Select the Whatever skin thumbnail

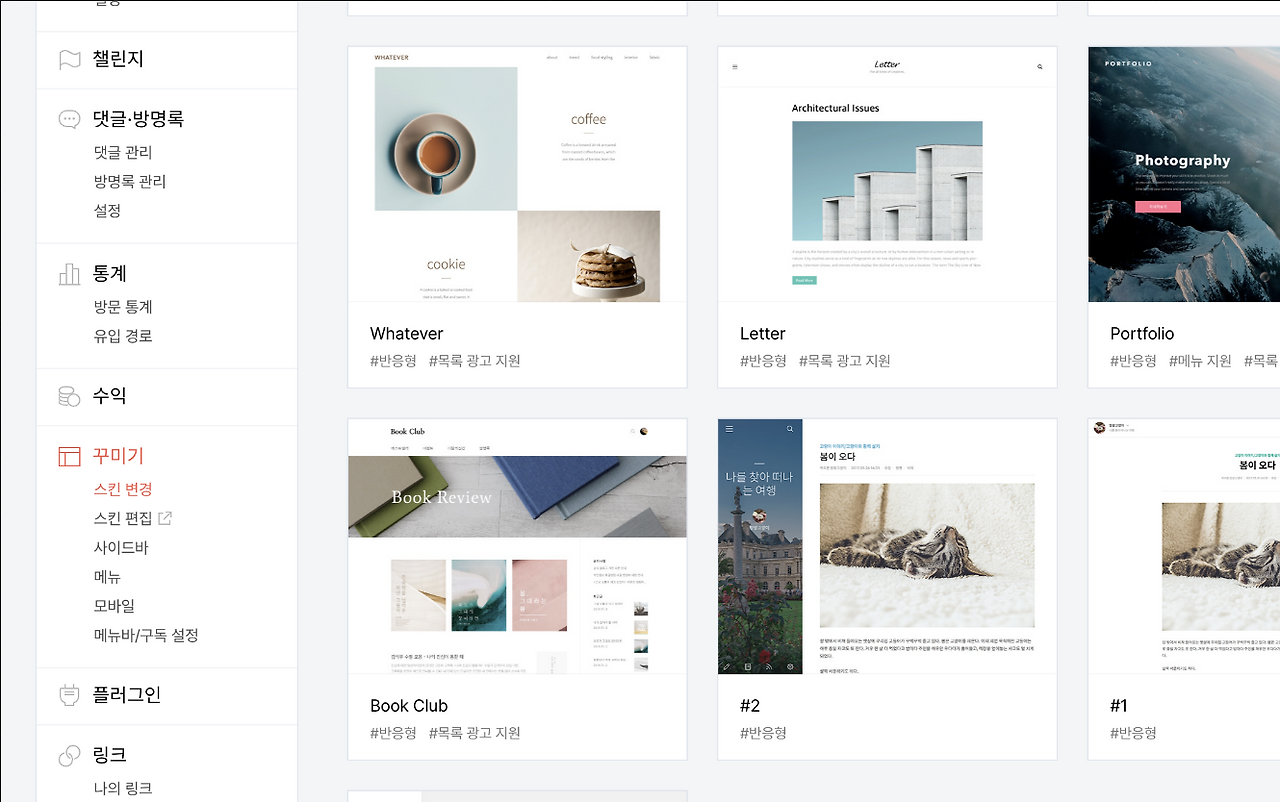pos(517,174)
